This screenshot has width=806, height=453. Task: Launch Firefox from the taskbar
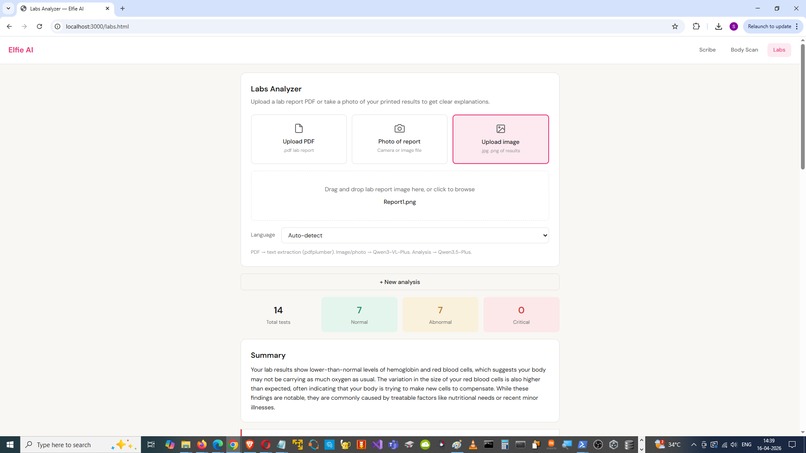click(202, 444)
